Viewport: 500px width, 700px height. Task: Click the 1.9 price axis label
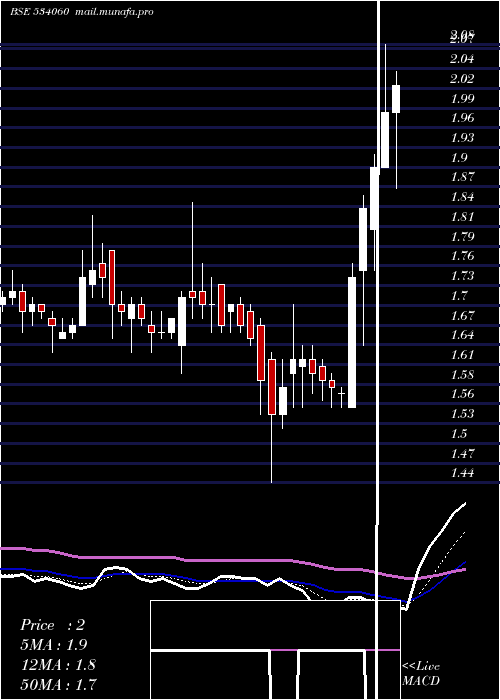[459, 157]
